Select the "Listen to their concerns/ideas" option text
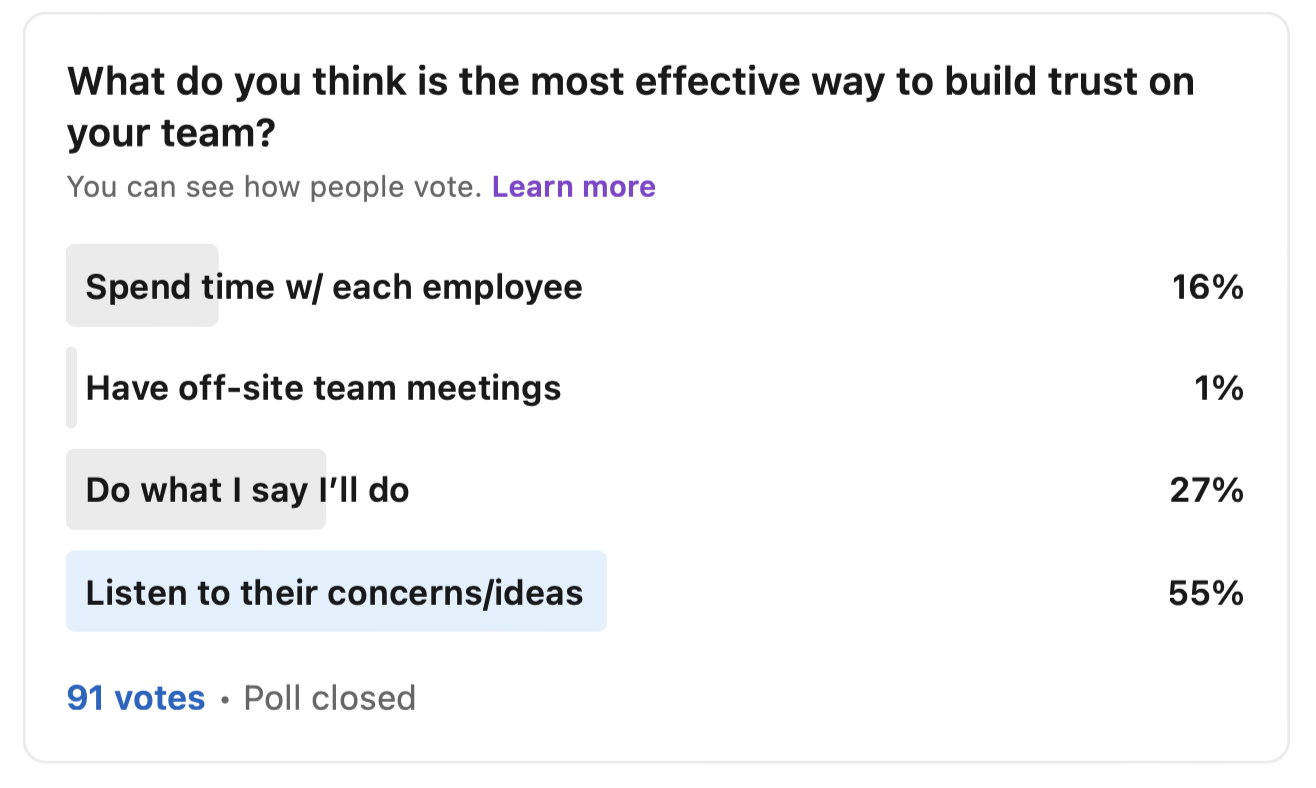The width and height of the screenshot is (1316, 788). [334, 592]
